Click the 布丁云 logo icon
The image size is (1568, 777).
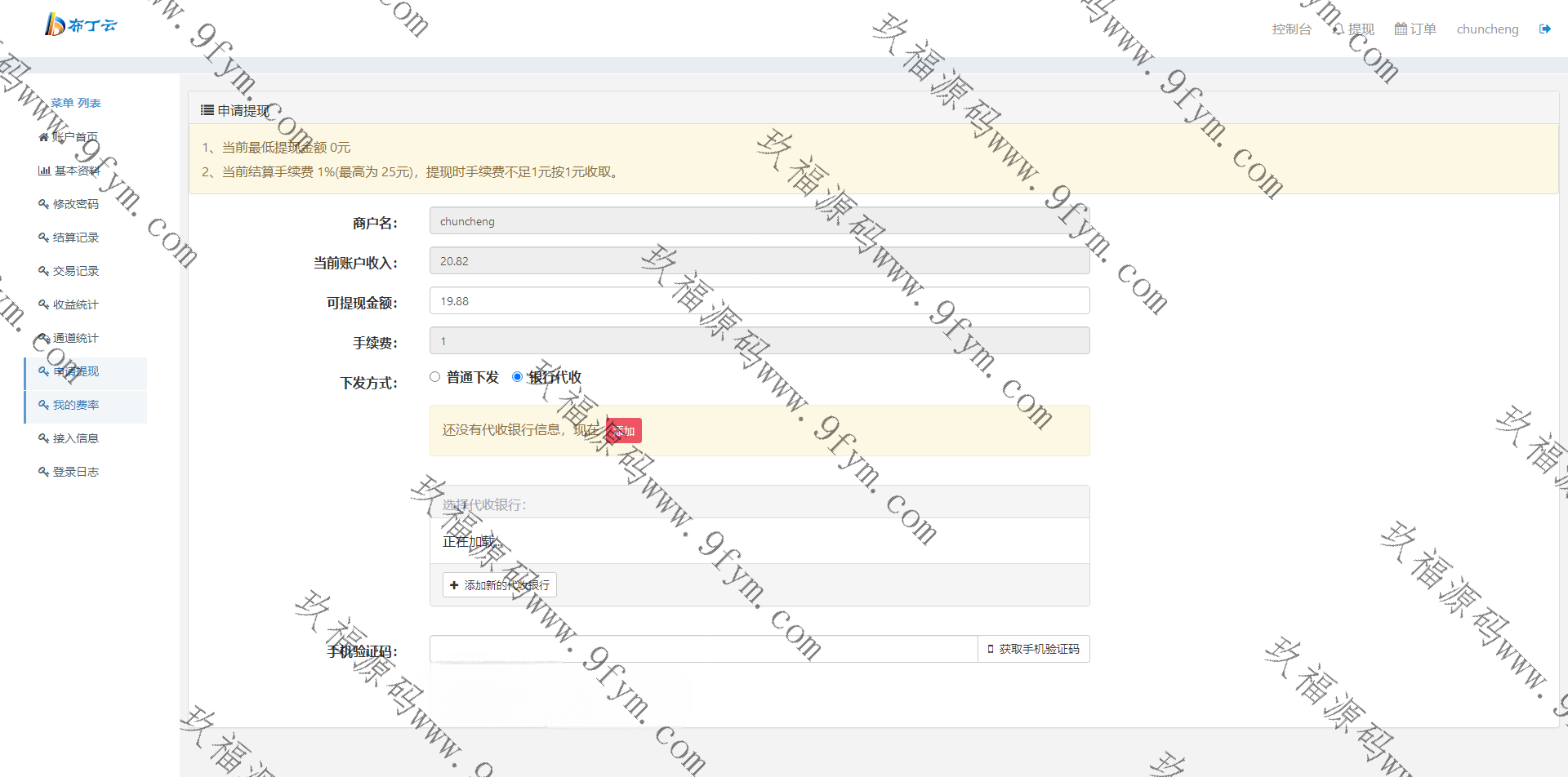55,24
